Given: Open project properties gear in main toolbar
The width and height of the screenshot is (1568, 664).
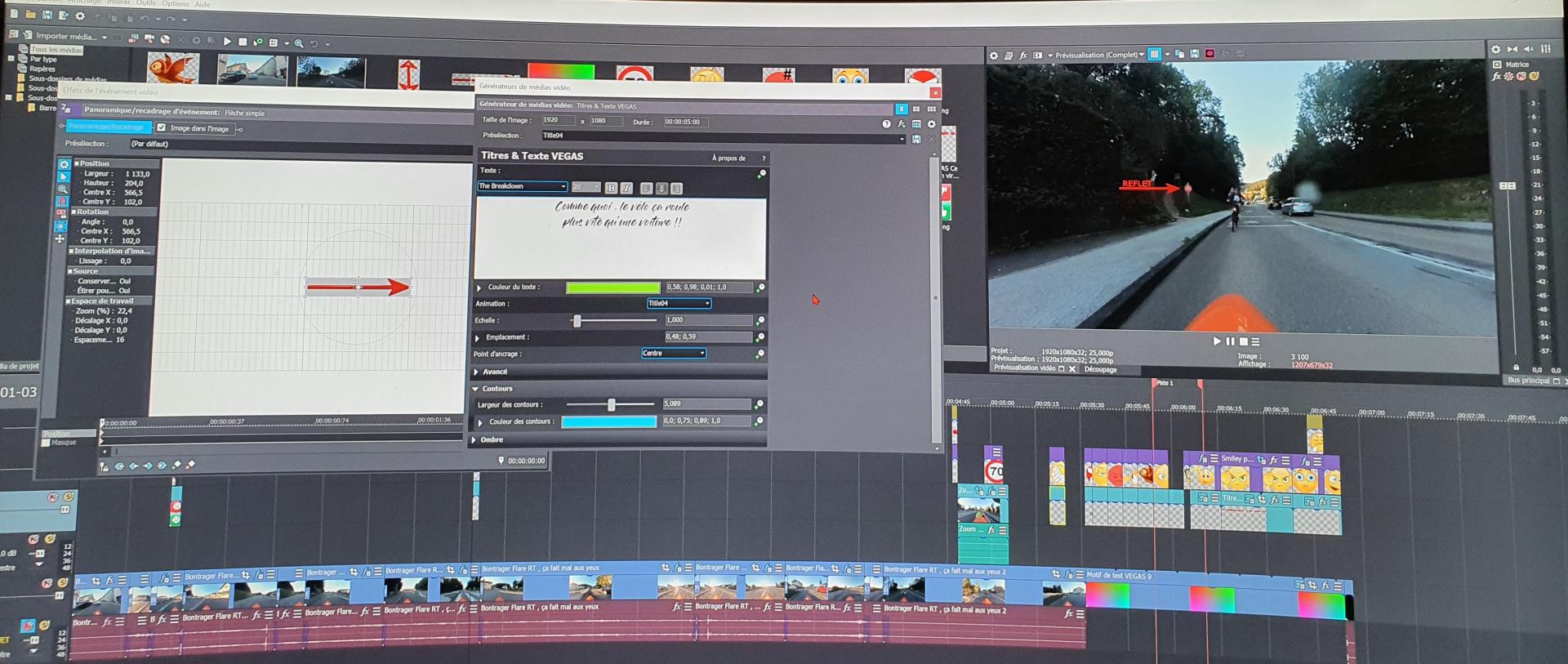Looking at the screenshot, I should click(x=80, y=16).
